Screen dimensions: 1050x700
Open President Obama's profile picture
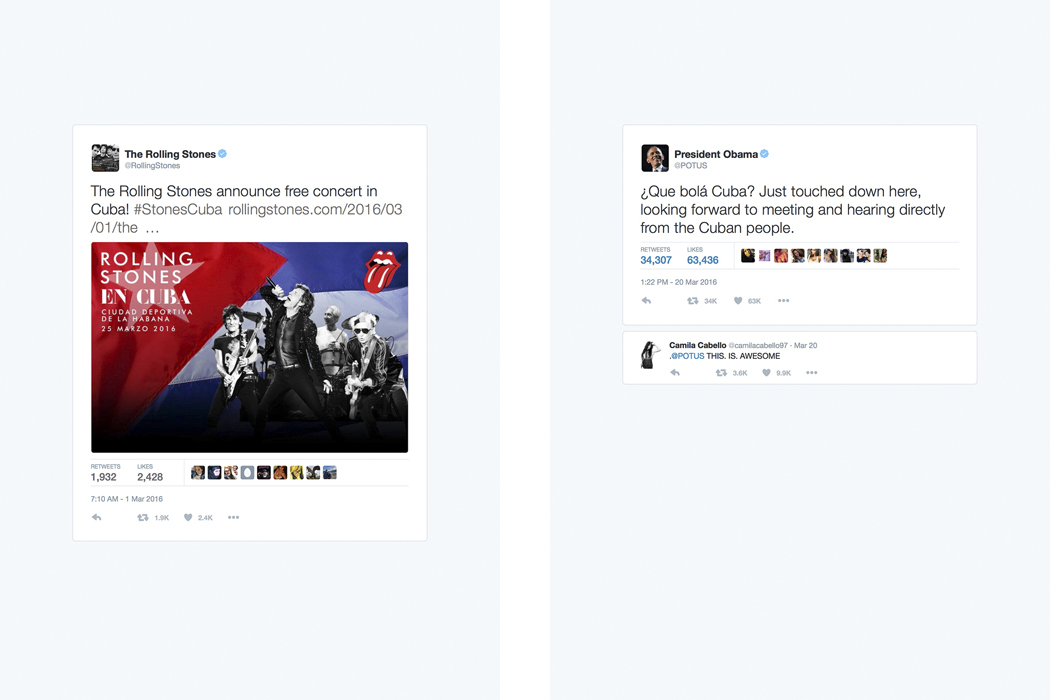pyautogui.click(x=655, y=158)
